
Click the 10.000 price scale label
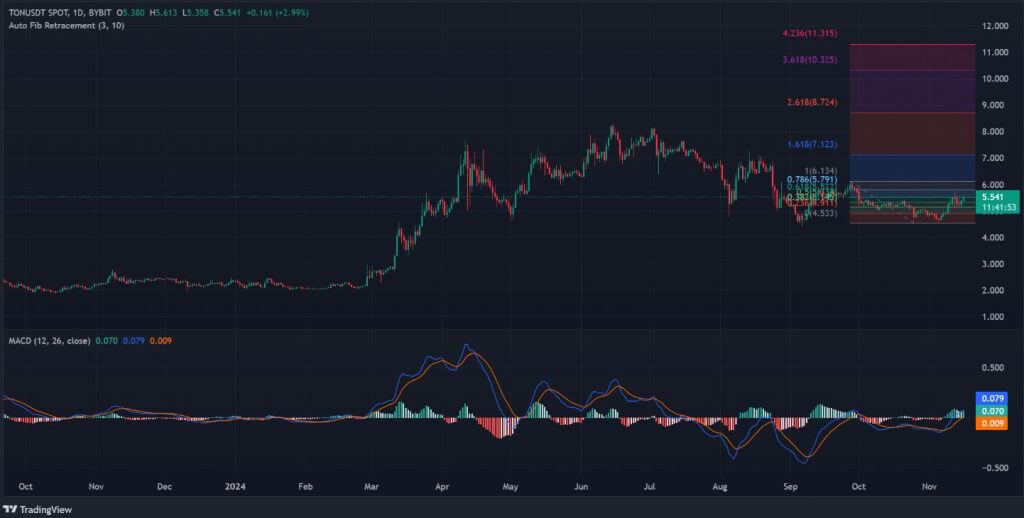point(997,78)
